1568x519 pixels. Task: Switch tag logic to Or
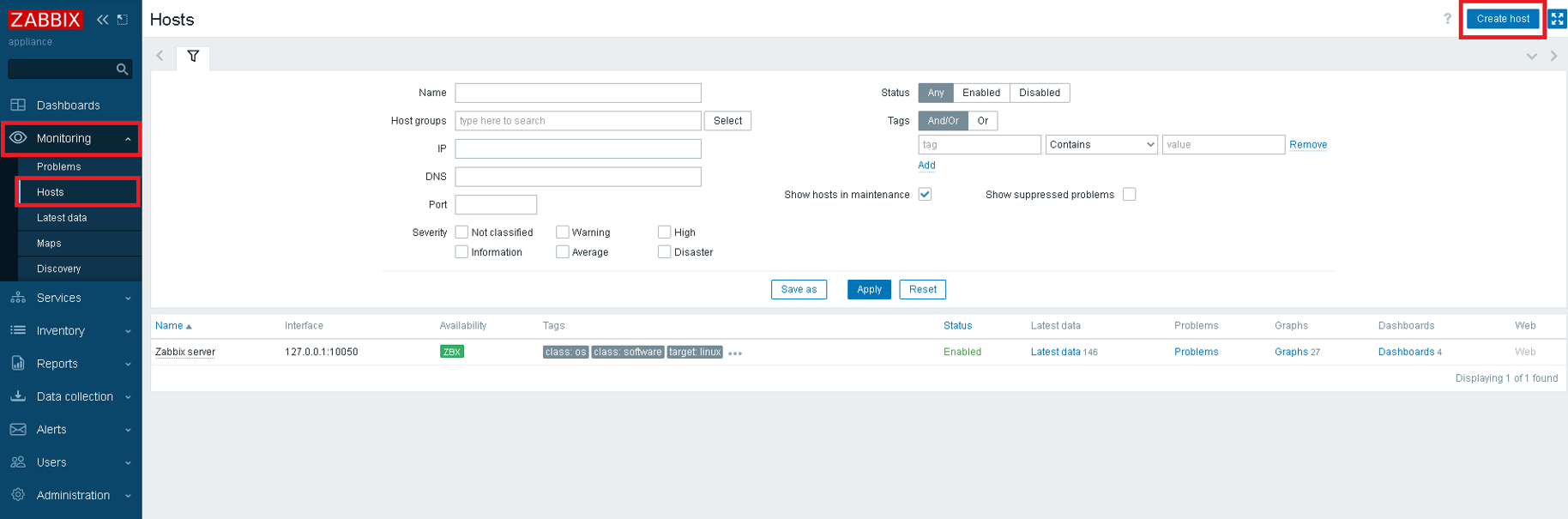pos(983,121)
